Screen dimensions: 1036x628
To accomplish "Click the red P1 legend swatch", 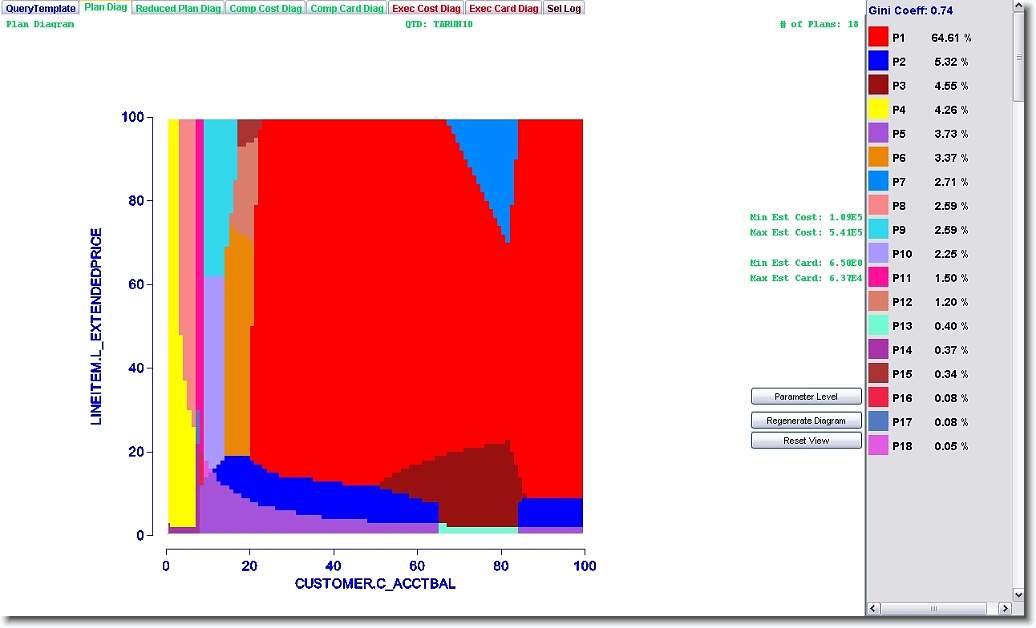I will (x=878, y=38).
